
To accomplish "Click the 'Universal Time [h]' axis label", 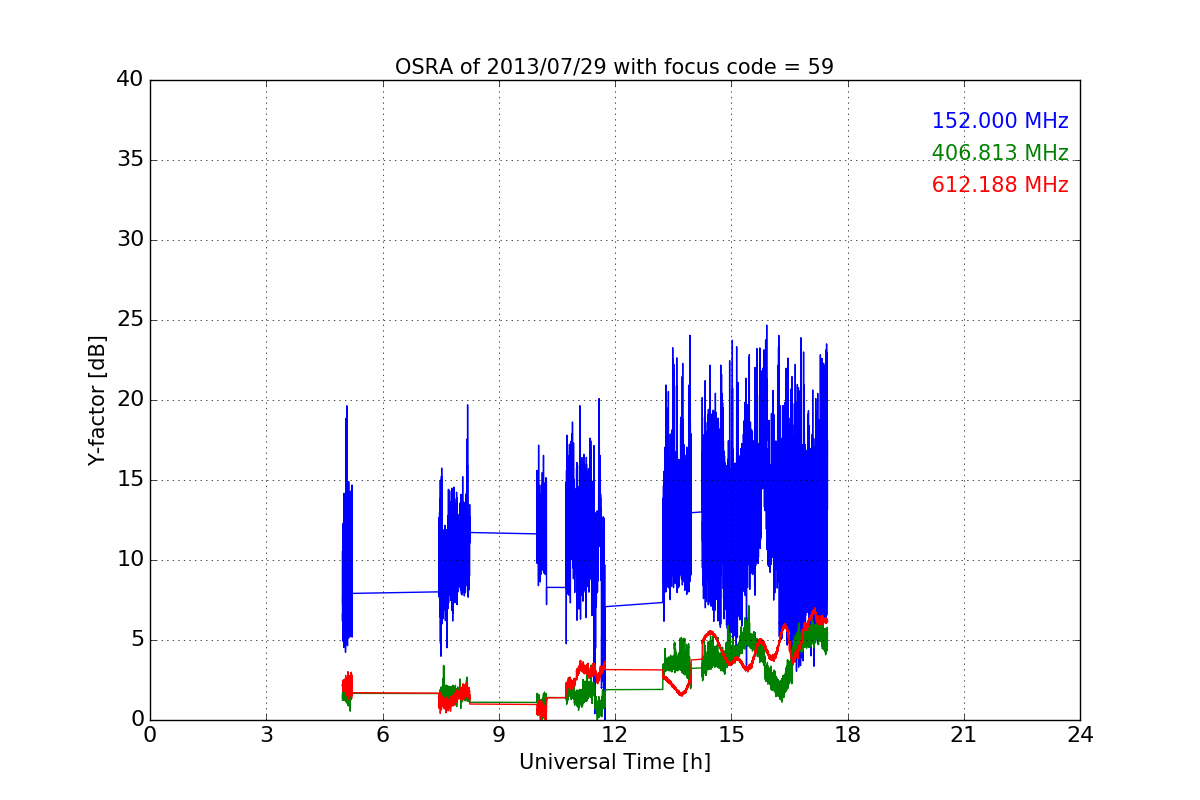I will 614,762.
